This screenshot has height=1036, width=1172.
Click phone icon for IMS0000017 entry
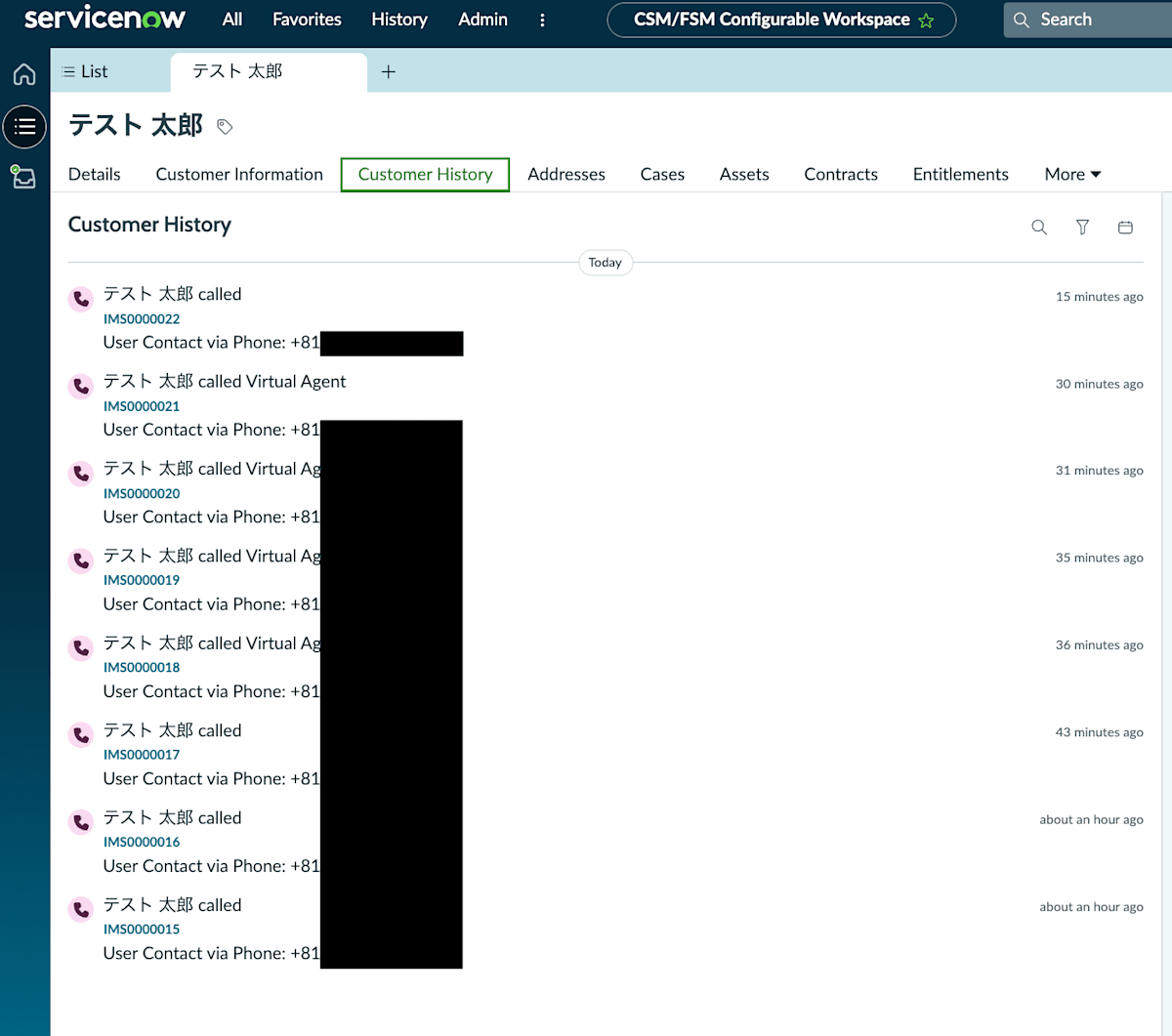[81, 735]
